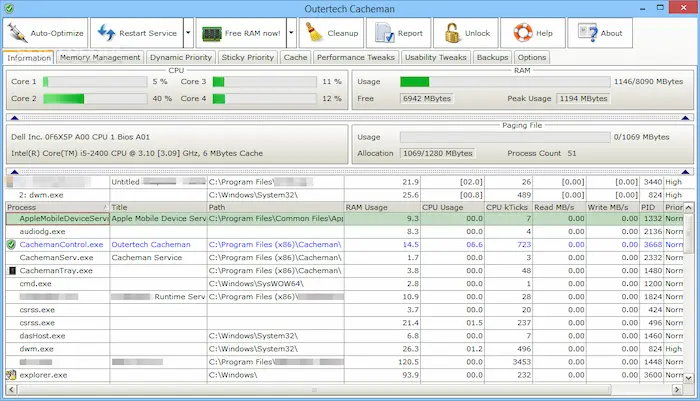
Task: Switch to the Information tab
Action: [x=29, y=58]
